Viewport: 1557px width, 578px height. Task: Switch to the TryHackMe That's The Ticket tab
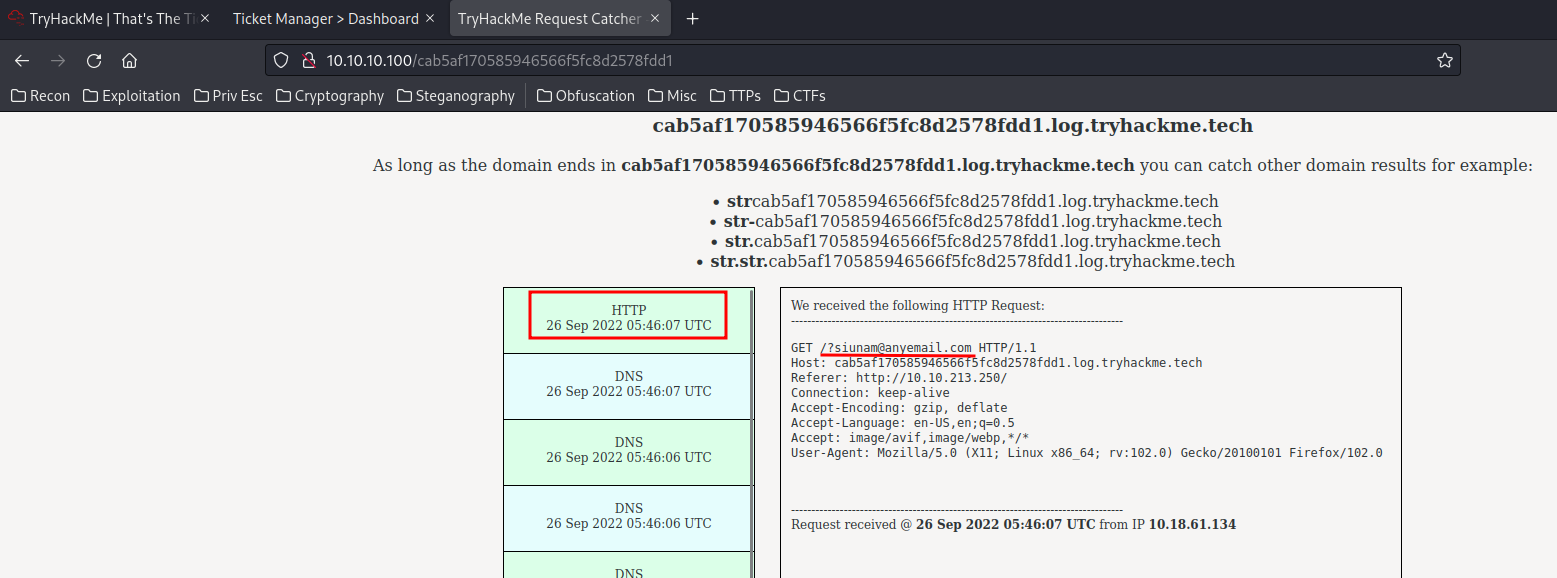(111, 18)
